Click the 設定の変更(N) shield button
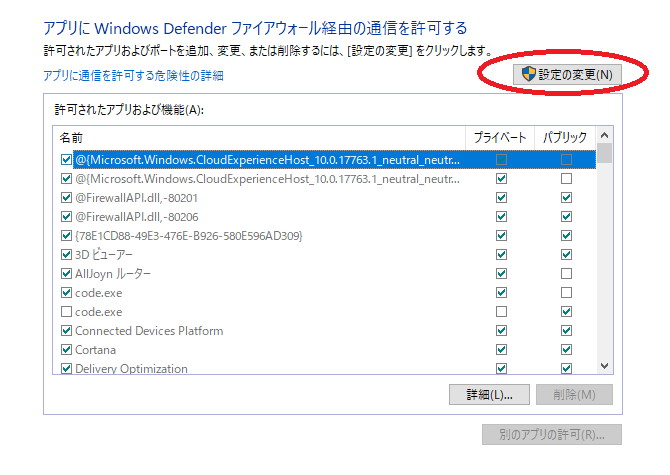This screenshot has width=670, height=475. point(567,75)
